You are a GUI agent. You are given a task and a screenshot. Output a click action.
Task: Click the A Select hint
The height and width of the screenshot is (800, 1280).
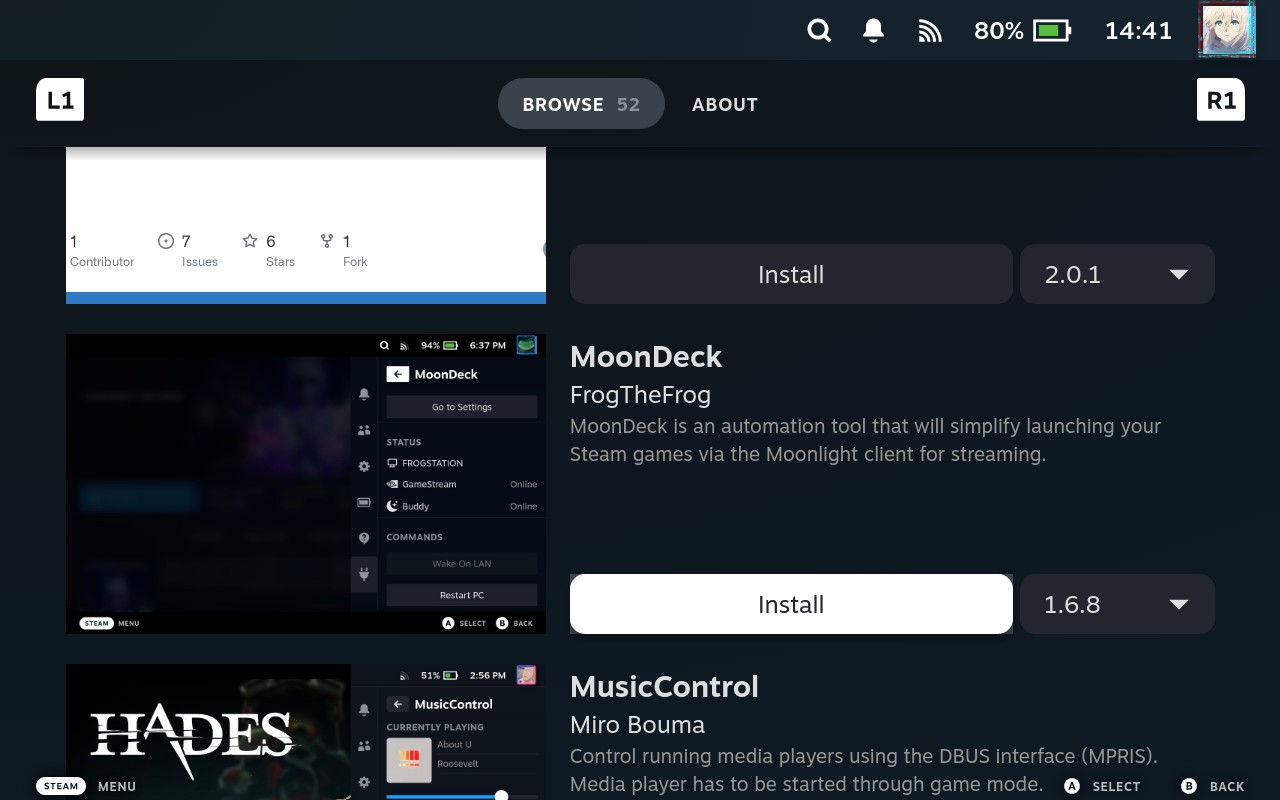tap(1101, 786)
